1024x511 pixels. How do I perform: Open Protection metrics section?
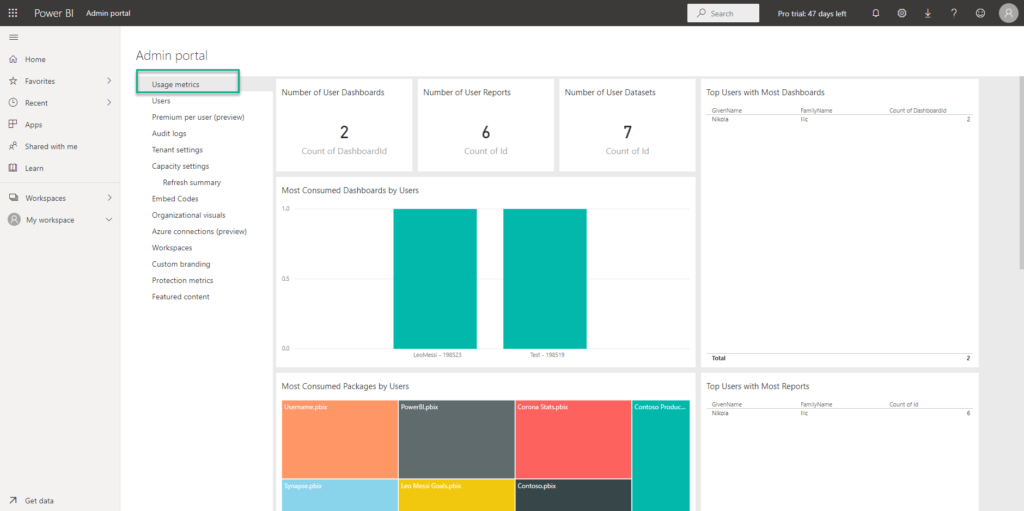pyautogui.click(x=182, y=280)
